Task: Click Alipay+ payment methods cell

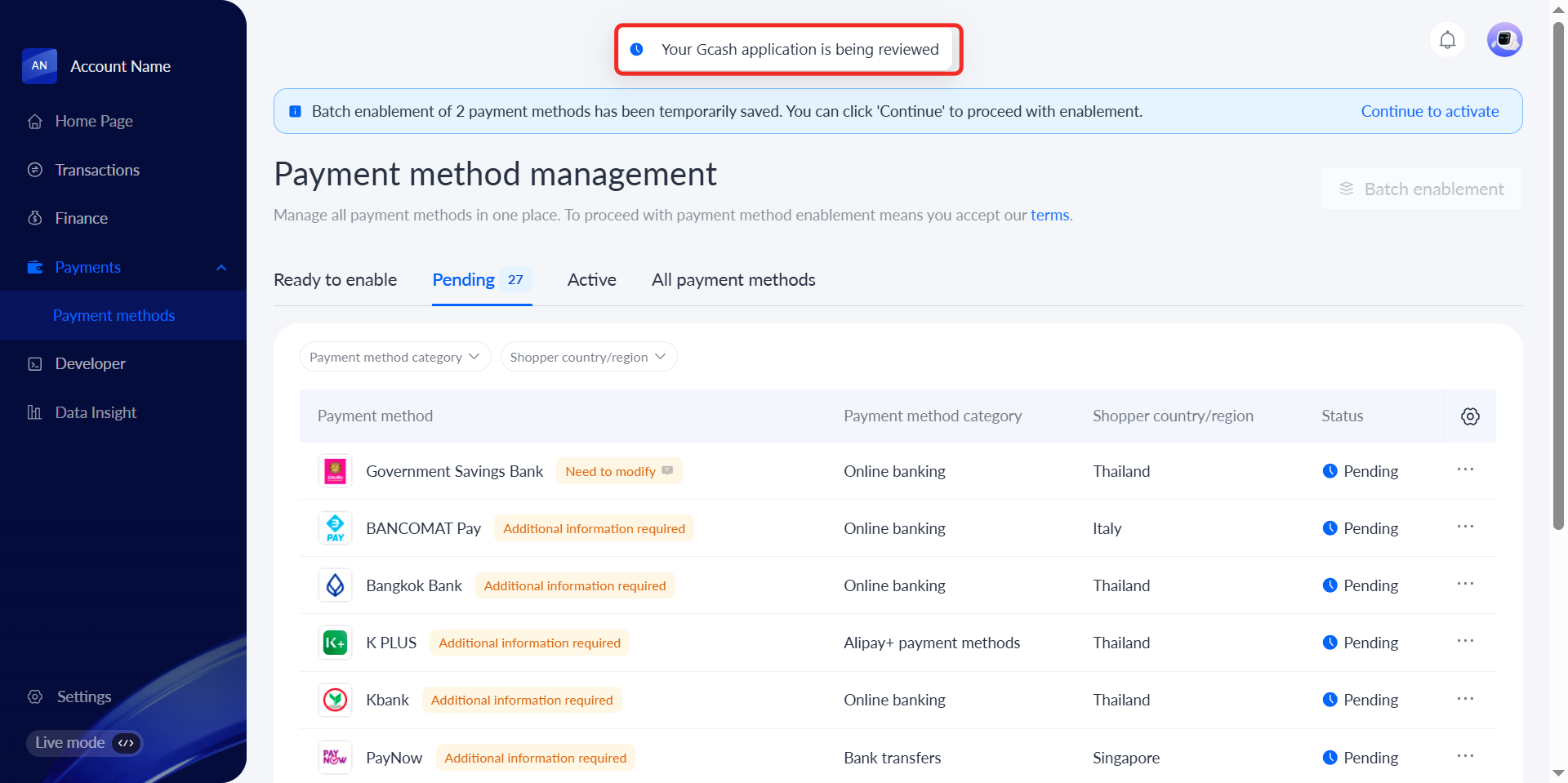Action: (932, 643)
